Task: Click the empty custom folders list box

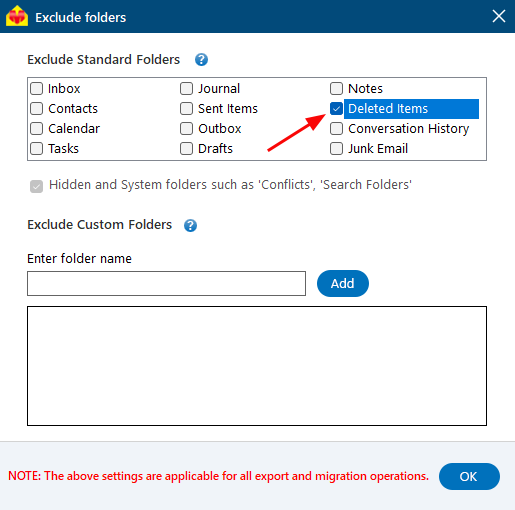Action: coord(257,366)
